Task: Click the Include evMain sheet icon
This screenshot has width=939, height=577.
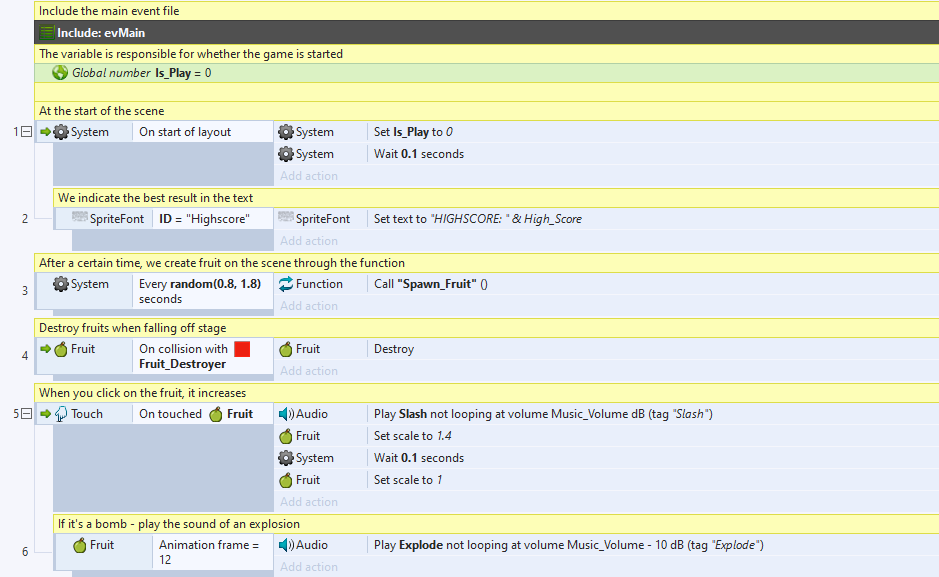Action: (47, 32)
